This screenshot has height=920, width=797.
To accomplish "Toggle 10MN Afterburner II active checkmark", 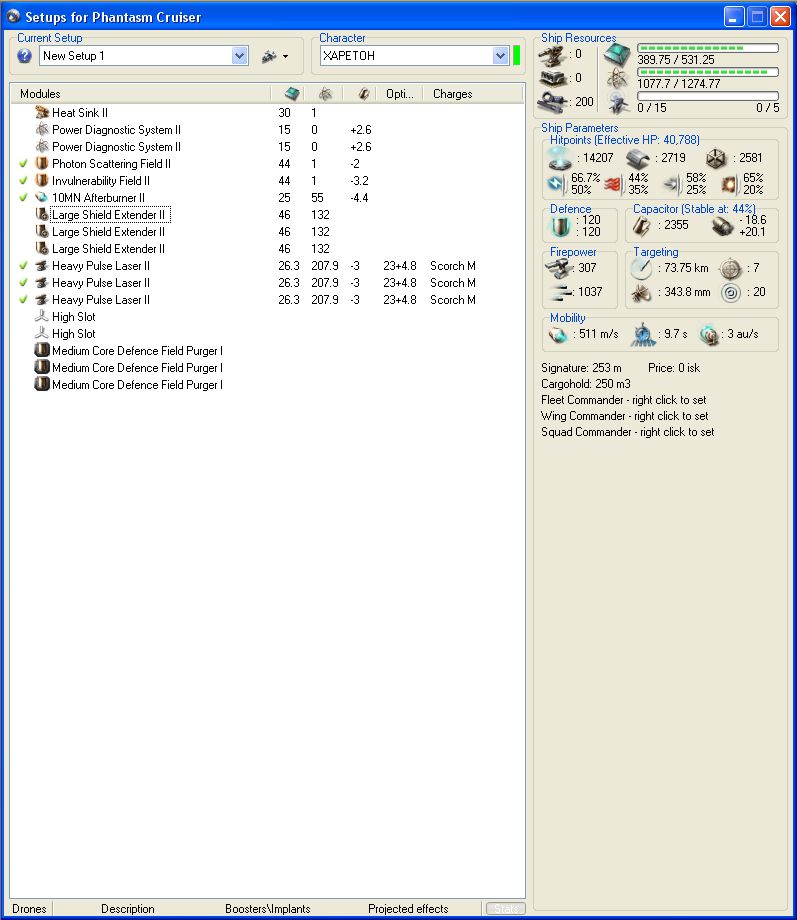I will tap(23, 198).
